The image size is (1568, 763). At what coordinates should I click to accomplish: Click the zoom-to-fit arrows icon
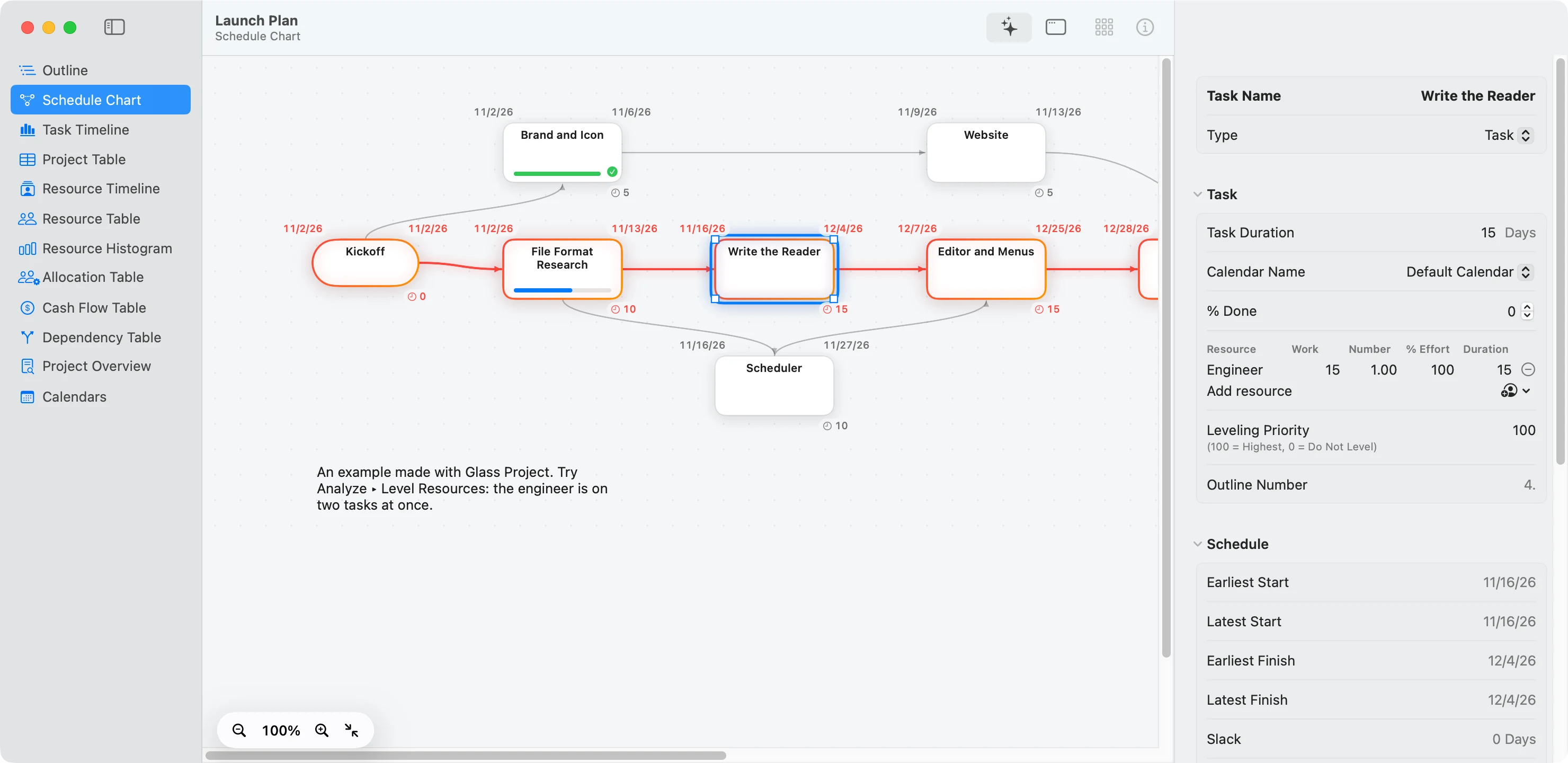[x=351, y=730]
